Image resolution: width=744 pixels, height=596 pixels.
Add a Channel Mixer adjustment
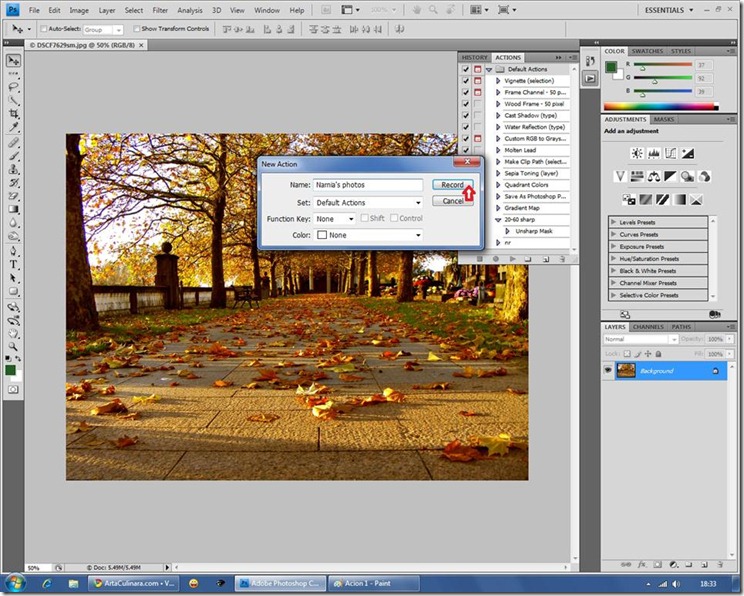pos(705,177)
